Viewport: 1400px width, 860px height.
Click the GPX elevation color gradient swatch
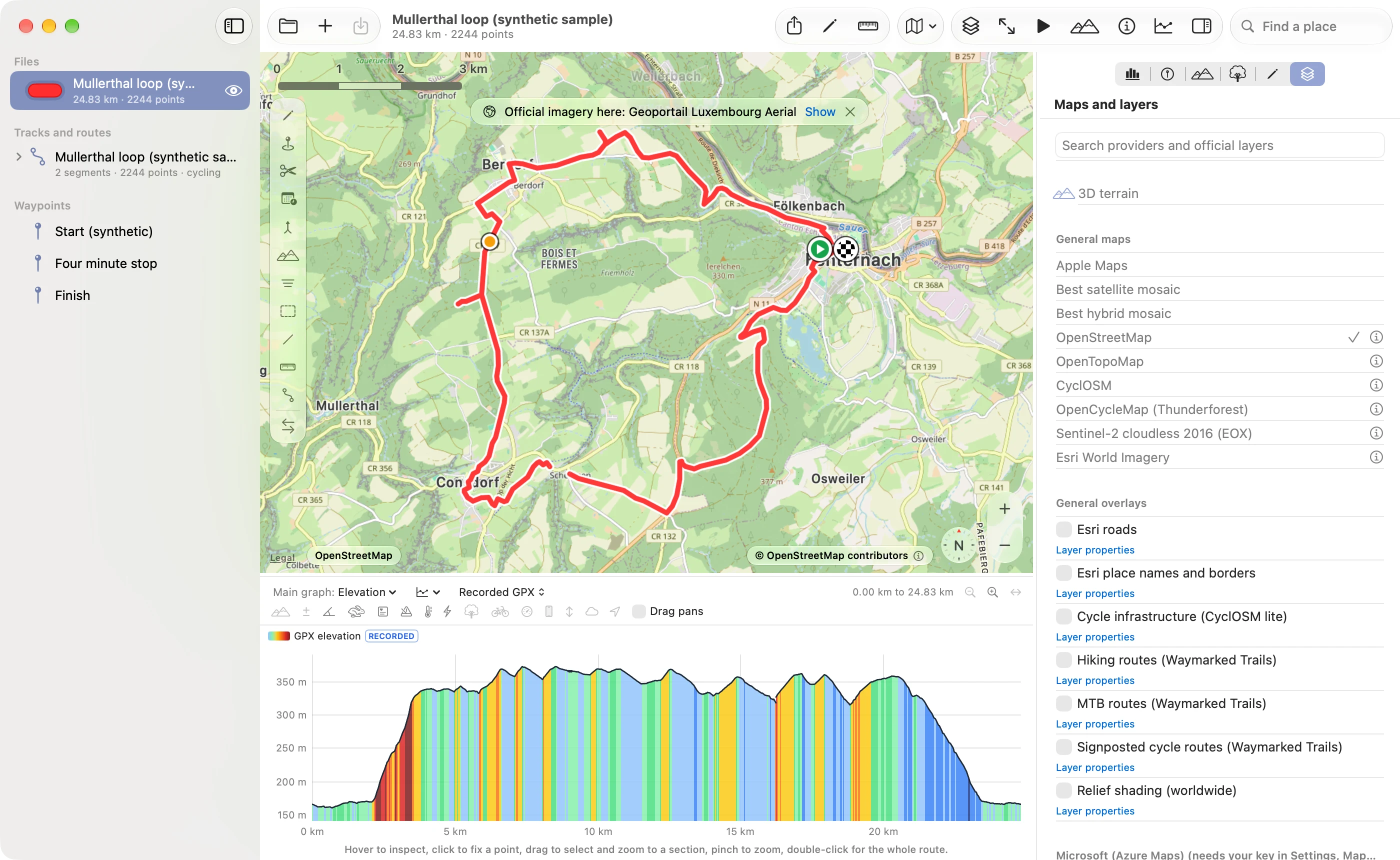click(278, 636)
